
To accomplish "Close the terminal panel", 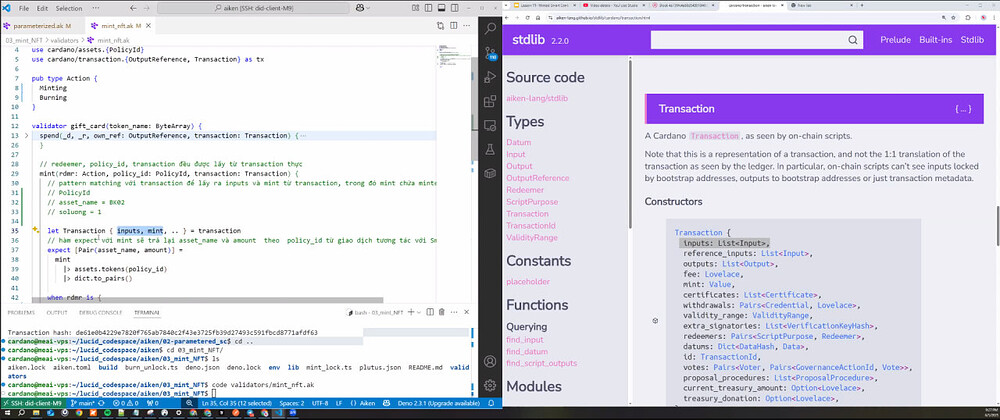I will pyautogui.click(x=465, y=312).
